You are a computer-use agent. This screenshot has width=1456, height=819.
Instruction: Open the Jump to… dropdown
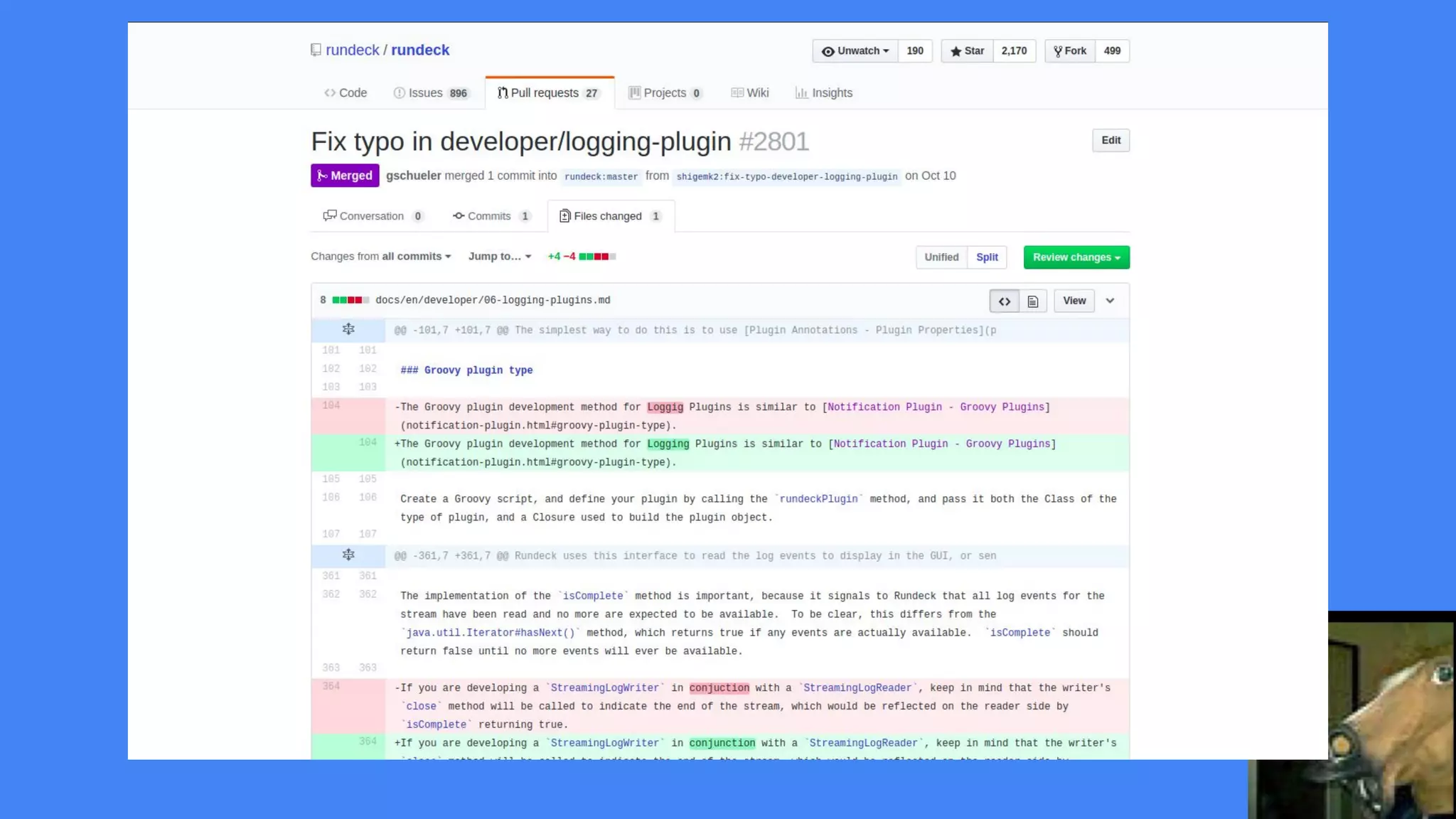[499, 257]
